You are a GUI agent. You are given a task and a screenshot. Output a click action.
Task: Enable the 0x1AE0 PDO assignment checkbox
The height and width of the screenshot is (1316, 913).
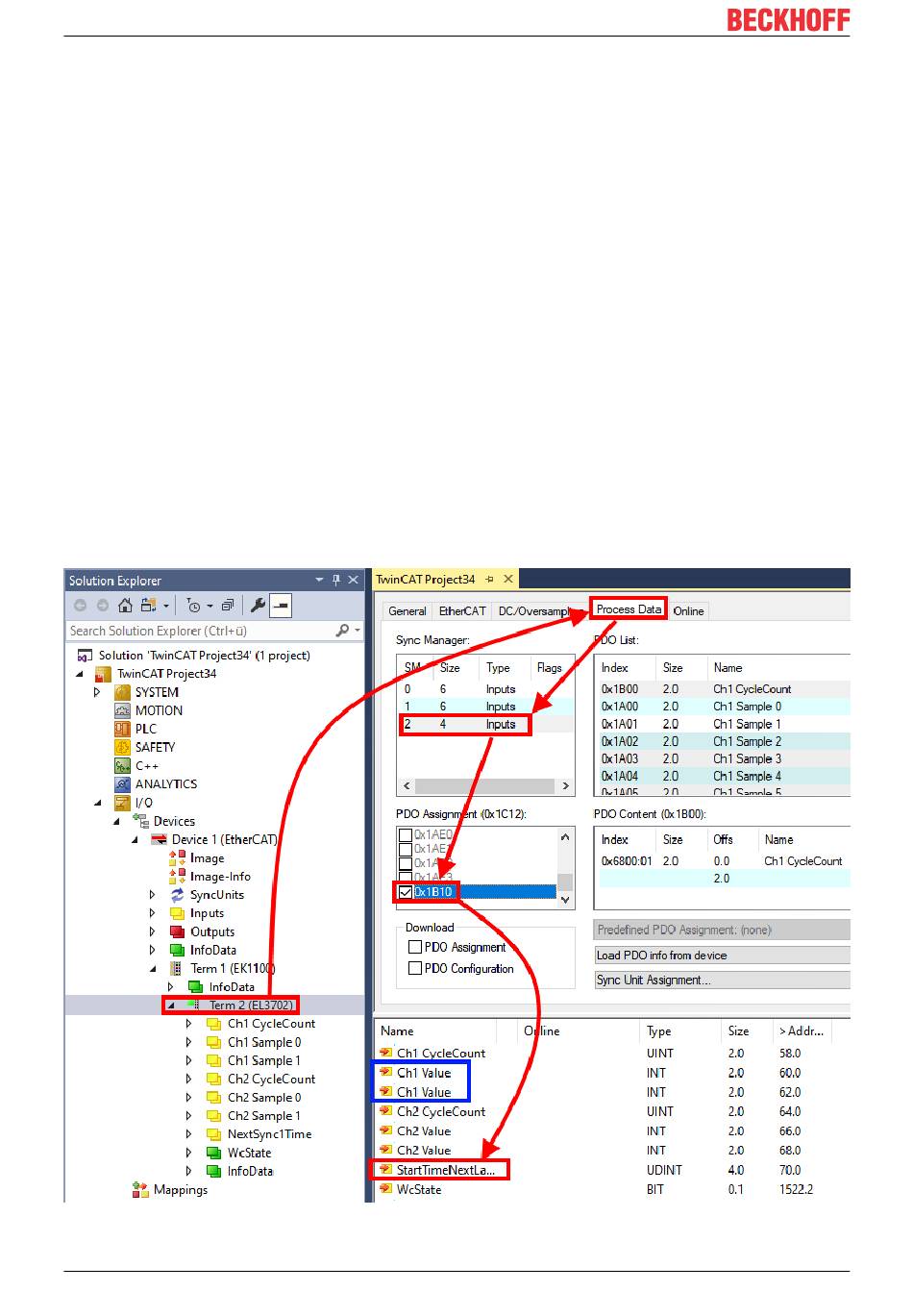pyautogui.click(x=406, y=834)
